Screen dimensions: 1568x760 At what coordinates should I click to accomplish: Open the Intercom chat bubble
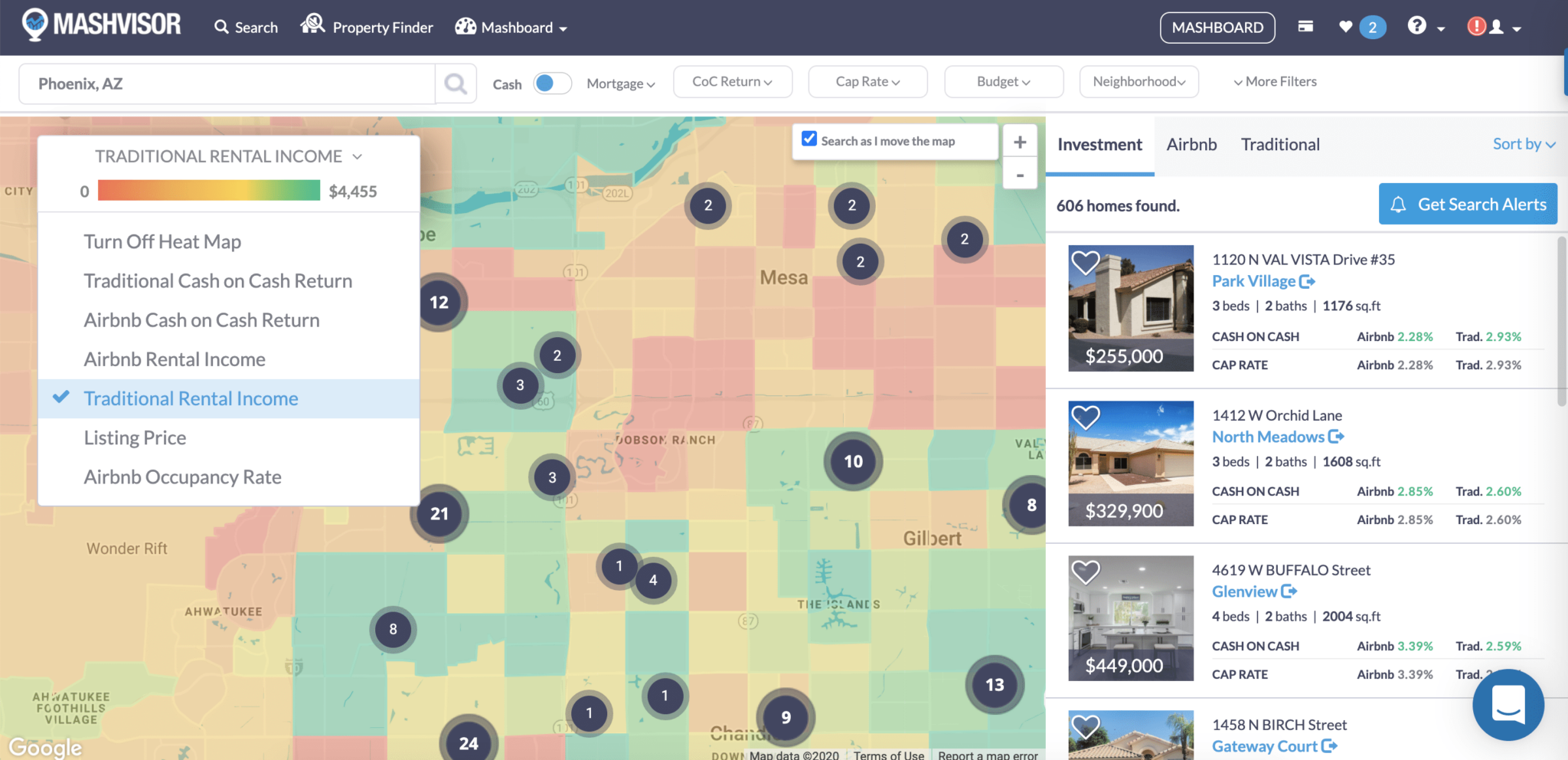(1508, 705)
